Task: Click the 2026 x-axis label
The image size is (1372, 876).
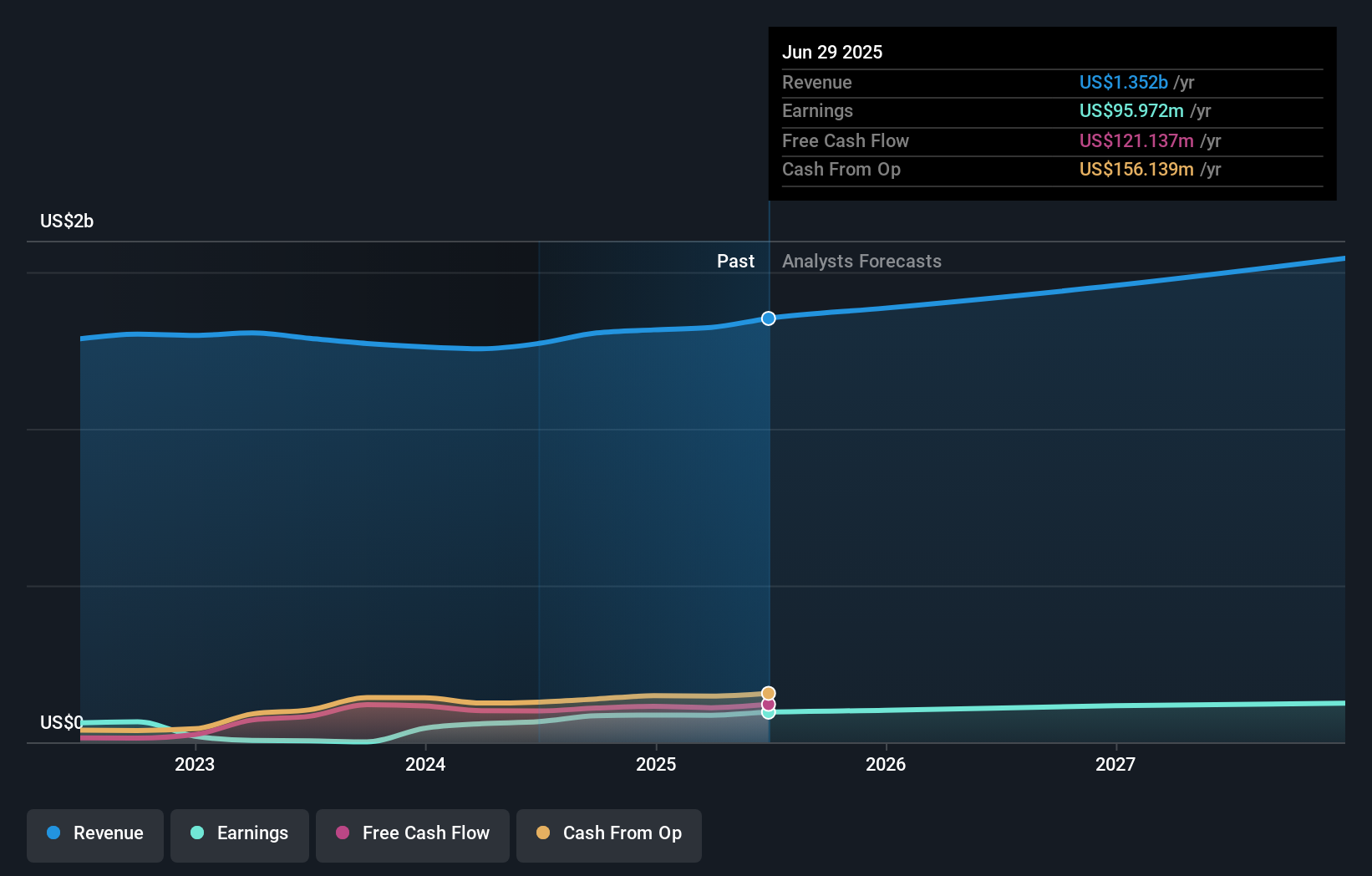Action: point(886,764)
